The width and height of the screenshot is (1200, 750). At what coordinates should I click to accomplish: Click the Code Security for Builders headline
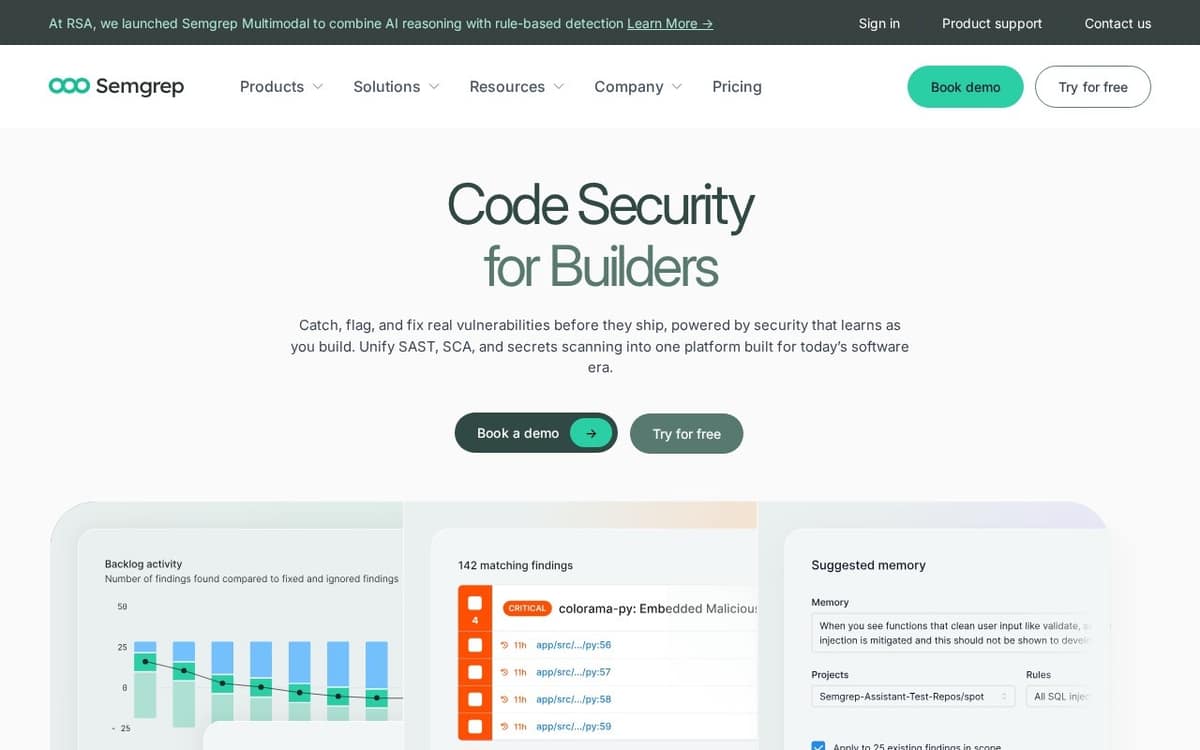[x=600, y=235]
